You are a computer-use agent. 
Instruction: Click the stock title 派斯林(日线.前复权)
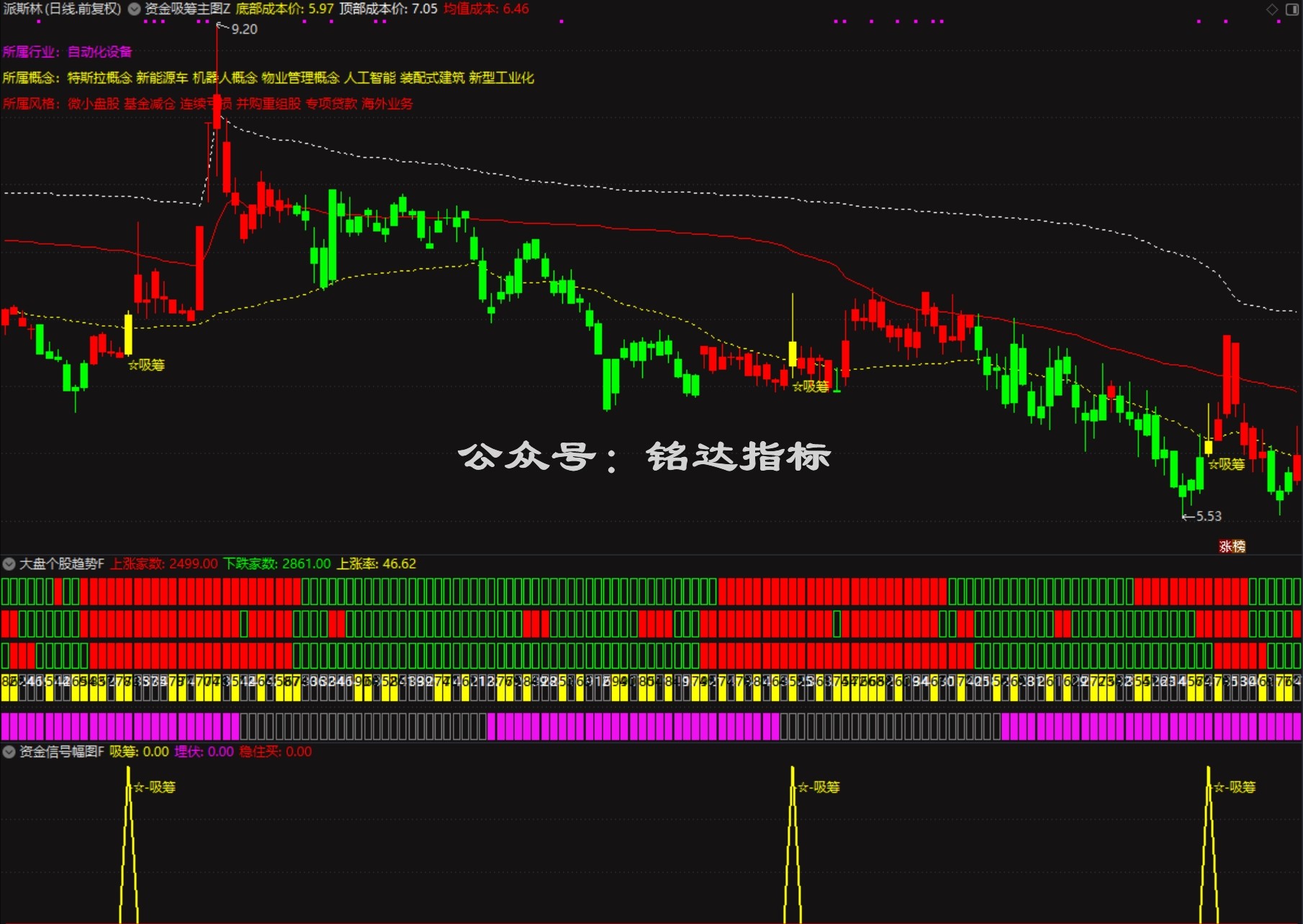pos(62,9)
